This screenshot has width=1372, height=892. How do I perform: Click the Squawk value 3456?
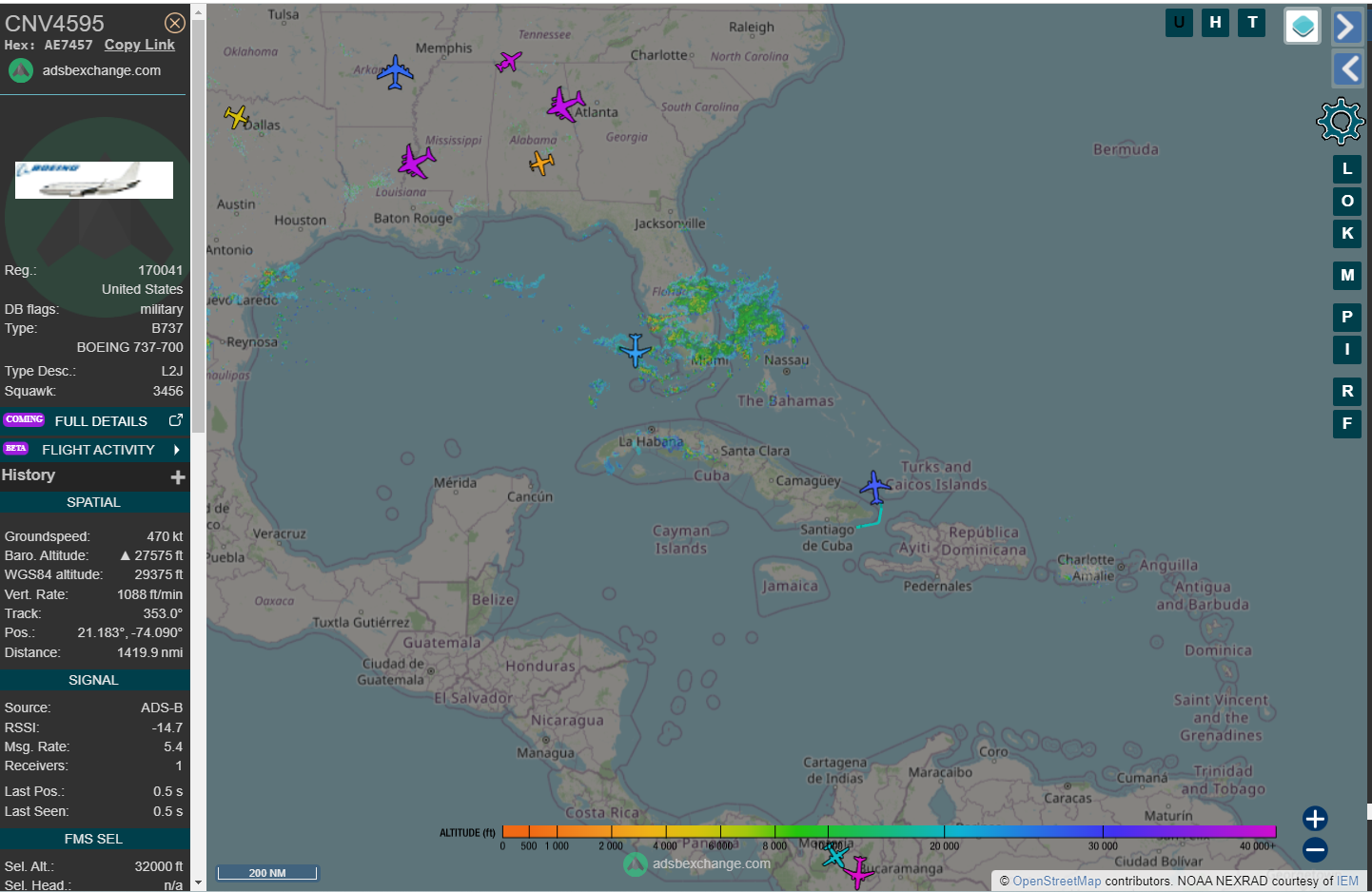click(168, 391)
